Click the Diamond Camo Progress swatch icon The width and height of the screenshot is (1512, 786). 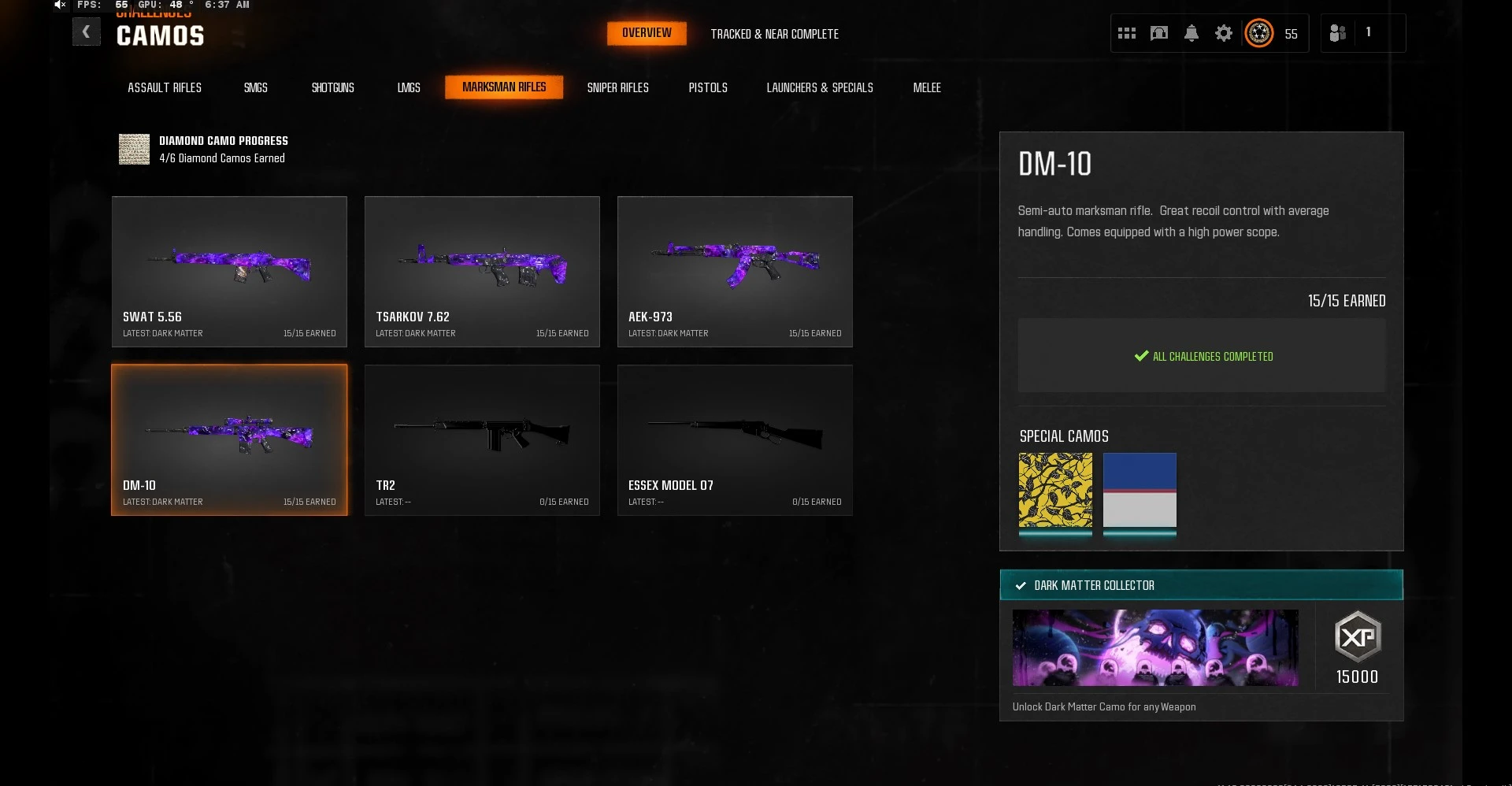coord(134,149)
